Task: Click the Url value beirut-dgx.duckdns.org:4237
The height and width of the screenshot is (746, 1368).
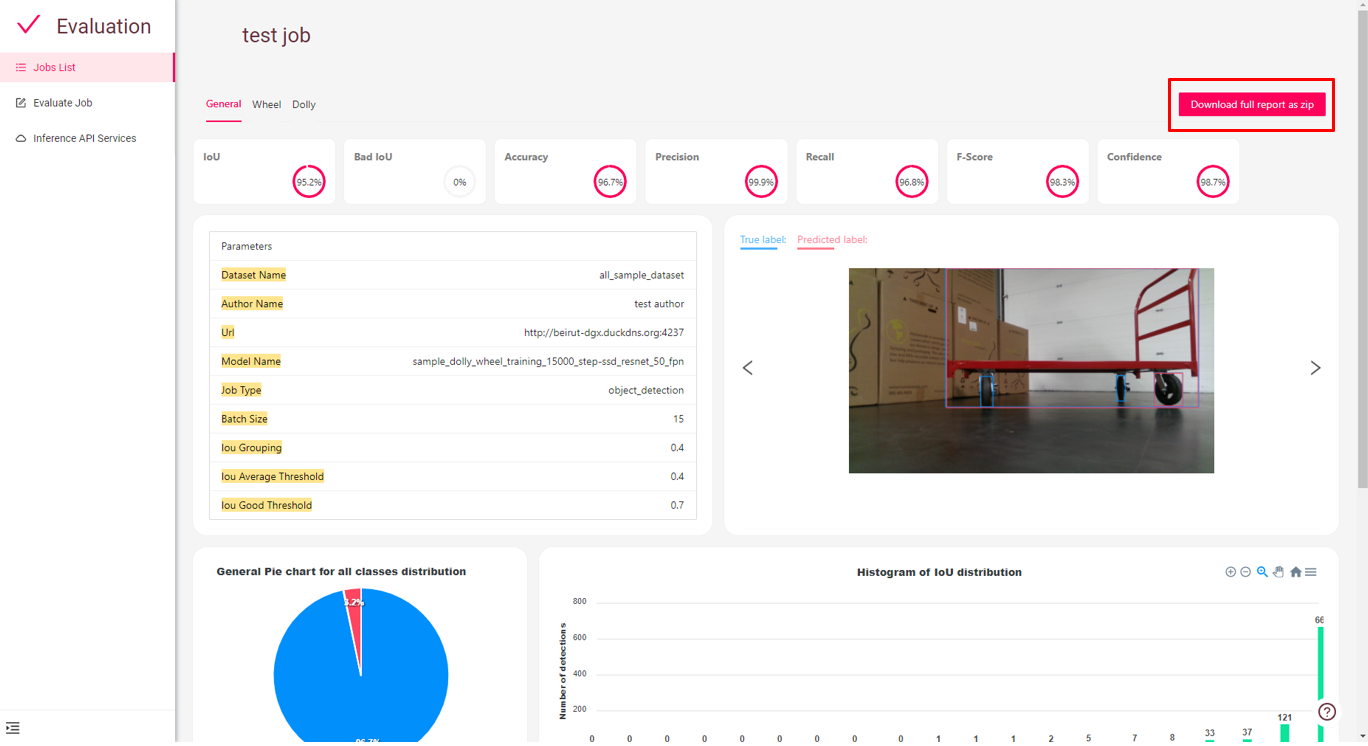Action: click(x=604, y=332)
